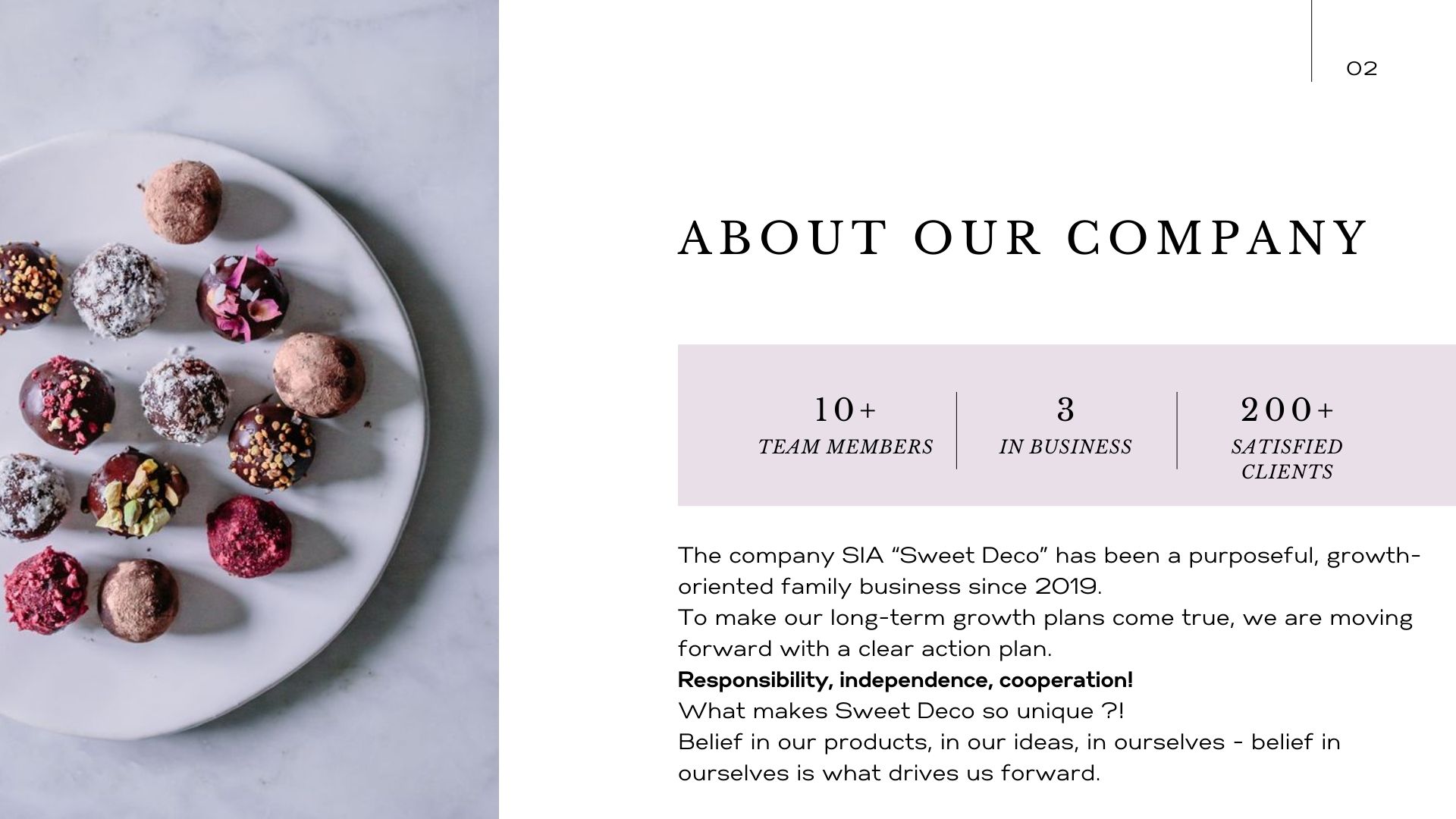Screen dimensions: 1456x819
Task: Select the 'SATISFIED CLIENTS' caption
Action: pyautogui.click(x=1287, y=459)
